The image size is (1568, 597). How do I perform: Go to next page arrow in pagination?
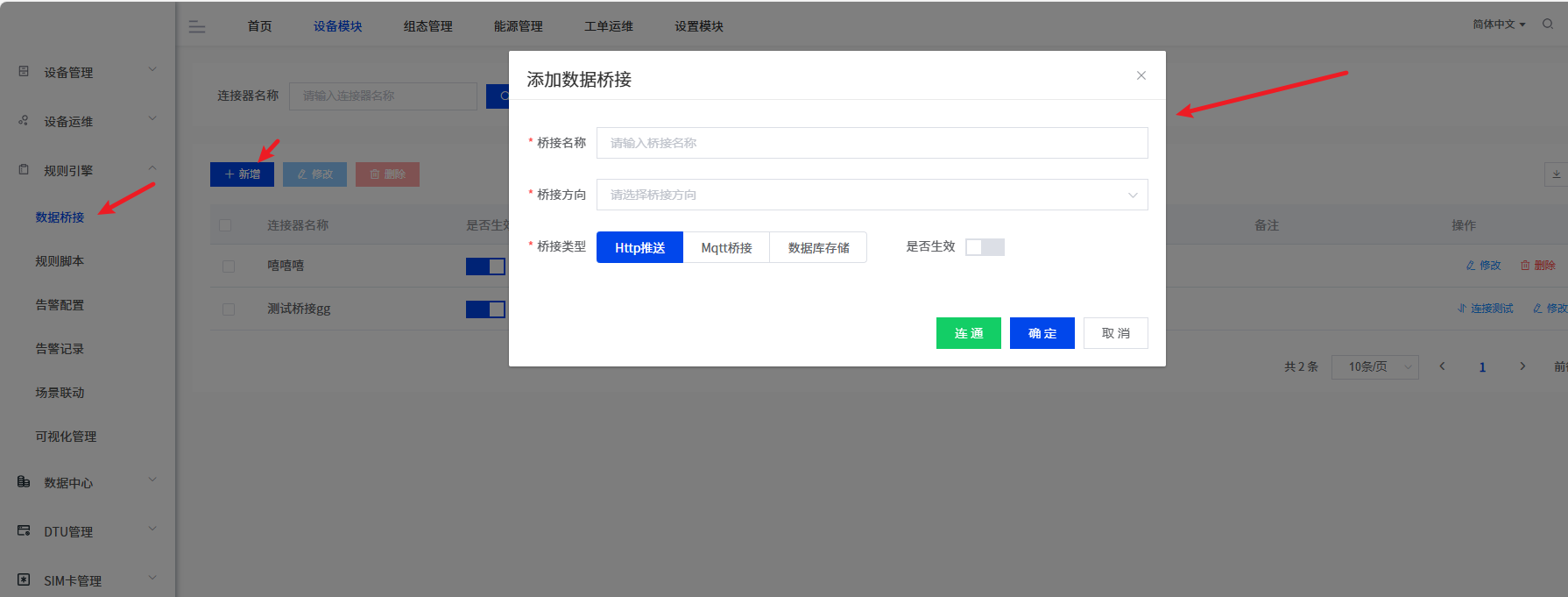1522,366
